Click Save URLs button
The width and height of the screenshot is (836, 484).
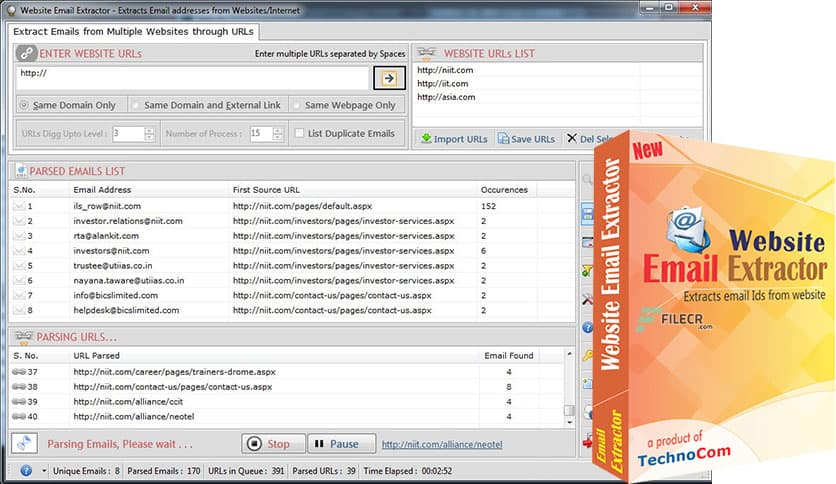tap(526, 139)
